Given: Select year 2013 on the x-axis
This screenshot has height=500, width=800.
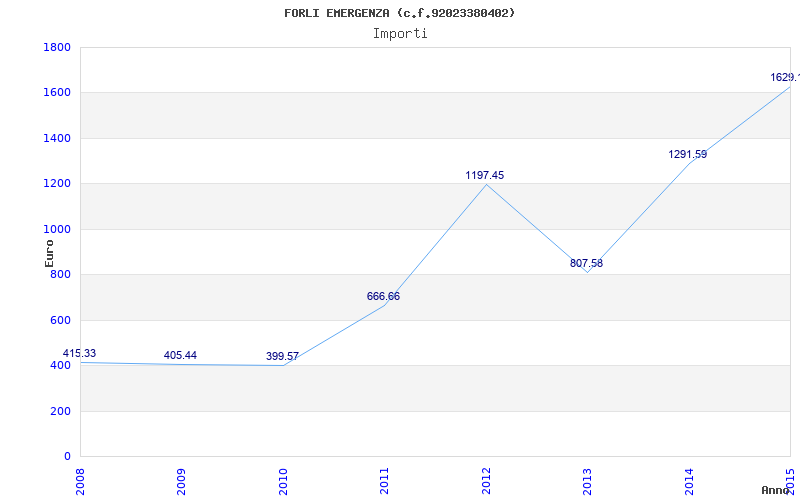Looking at the screenshot, I should click(x=587, y=480).
